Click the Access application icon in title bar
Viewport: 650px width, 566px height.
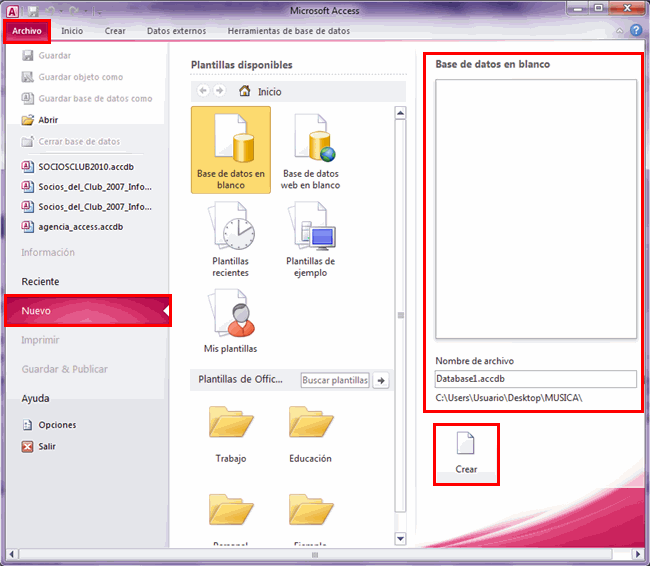pyautogui.click(x=12, y=11)
